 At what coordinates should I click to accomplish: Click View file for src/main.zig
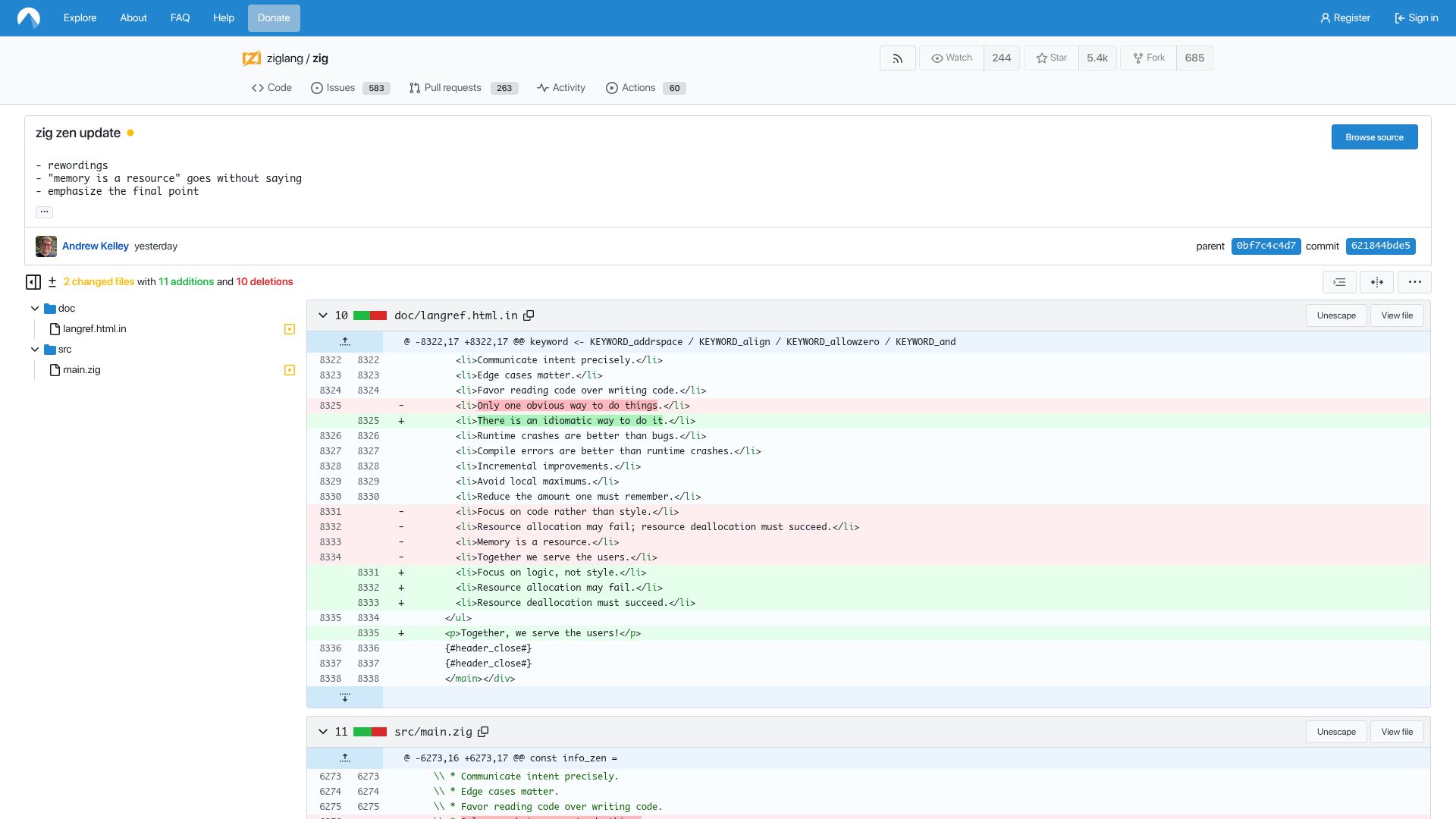pos(1397,732)
